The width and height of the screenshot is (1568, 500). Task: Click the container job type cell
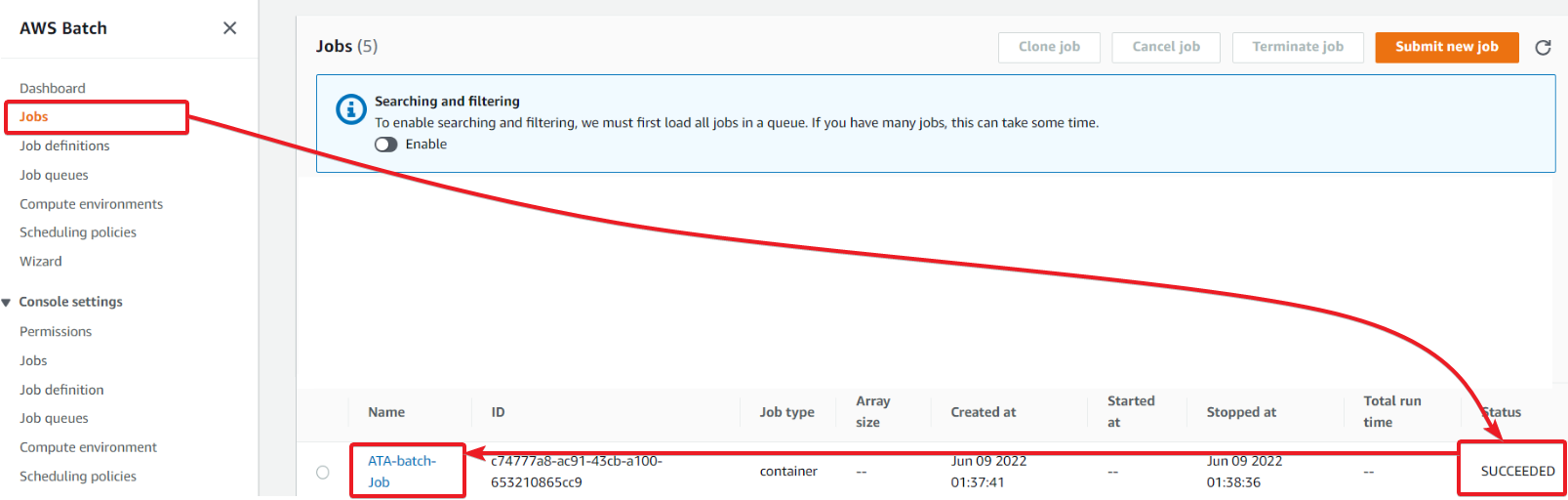pyautogui.click(x=788, y=472)
